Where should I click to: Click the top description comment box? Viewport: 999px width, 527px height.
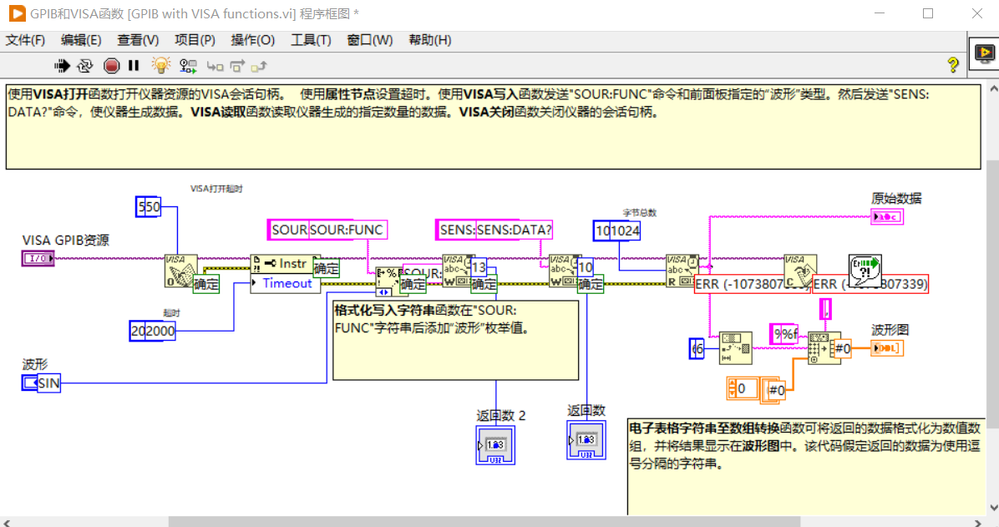[x=493, y=127]
